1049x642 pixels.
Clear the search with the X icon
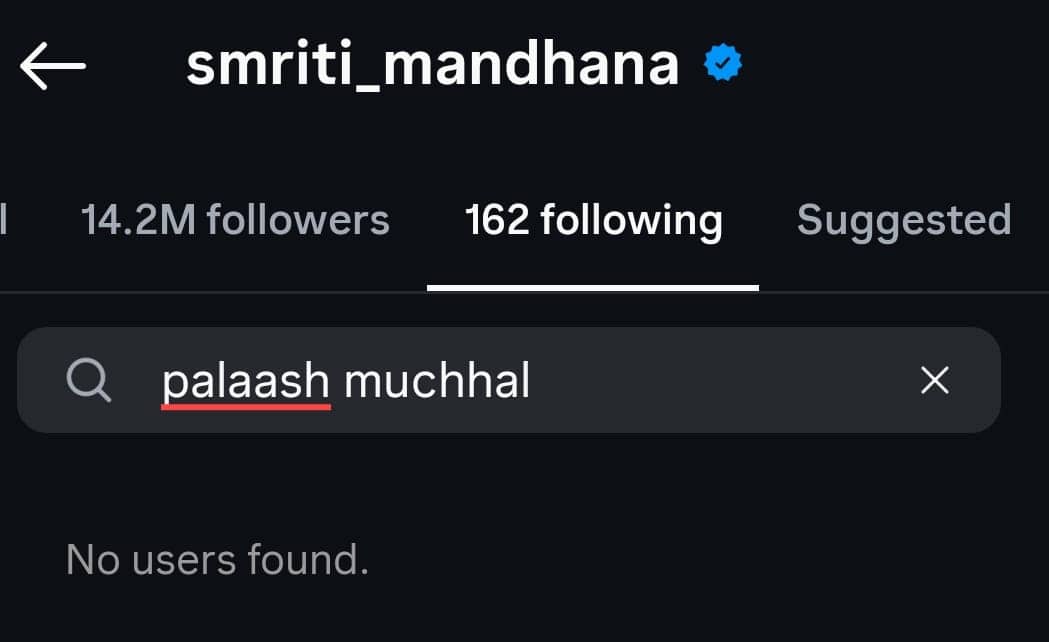934,380
